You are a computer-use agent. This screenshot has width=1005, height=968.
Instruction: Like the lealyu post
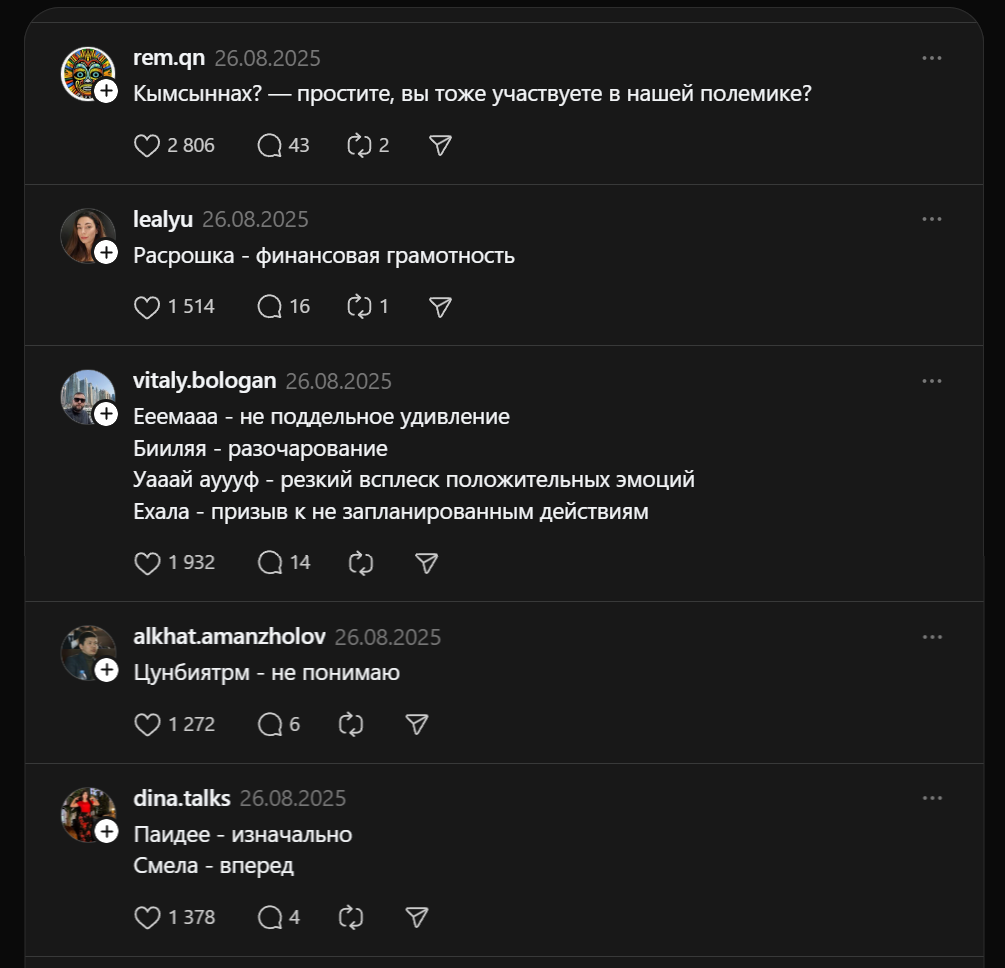point(147,307)
